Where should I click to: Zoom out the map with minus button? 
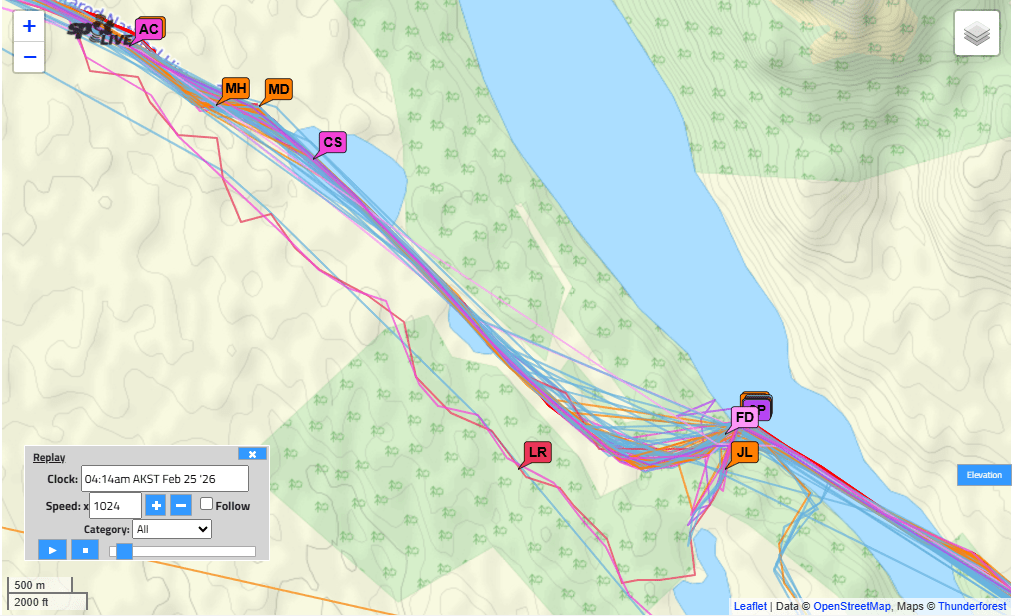pyautogui.click(x=29, y=57)
